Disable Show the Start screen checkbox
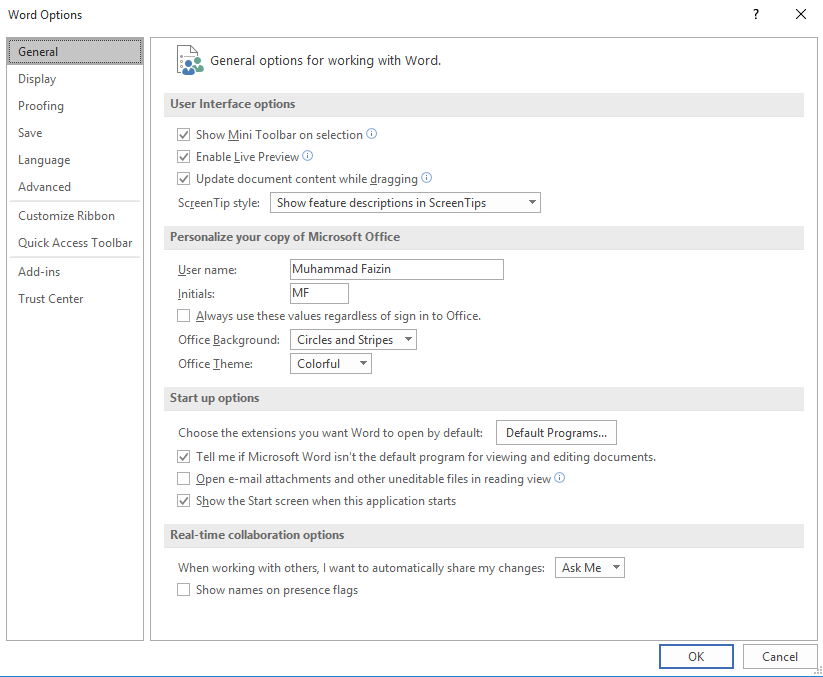Image resolution: width=823 pixels, height=677 pixels. (x=184, y=501)
